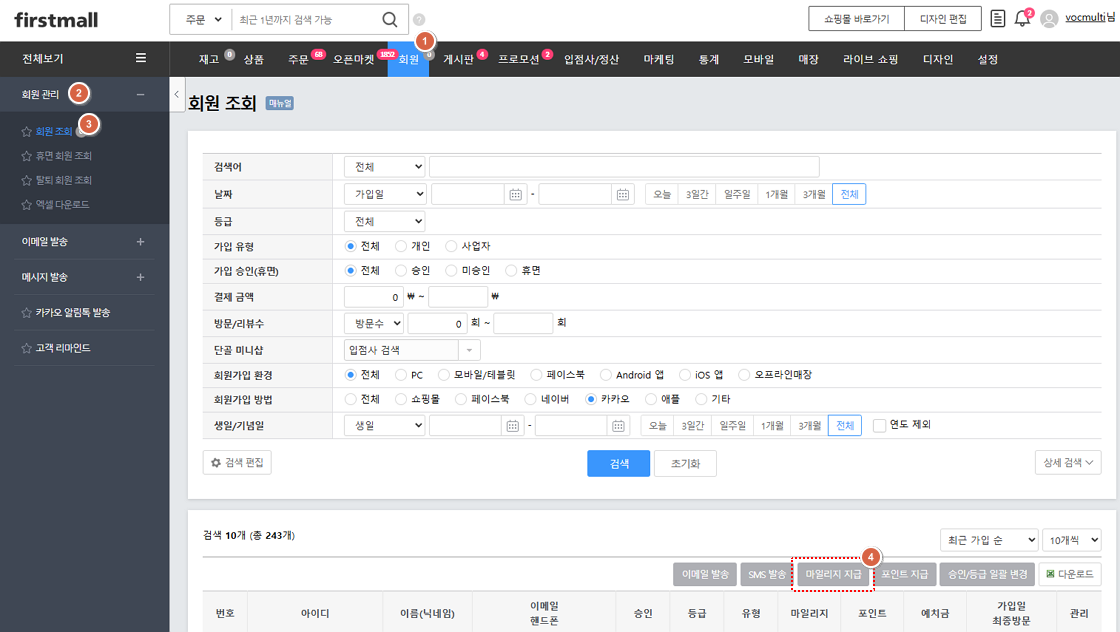Click the 검색 편집 button
This screenshot has height=632, width=1120.
(237, 463)
